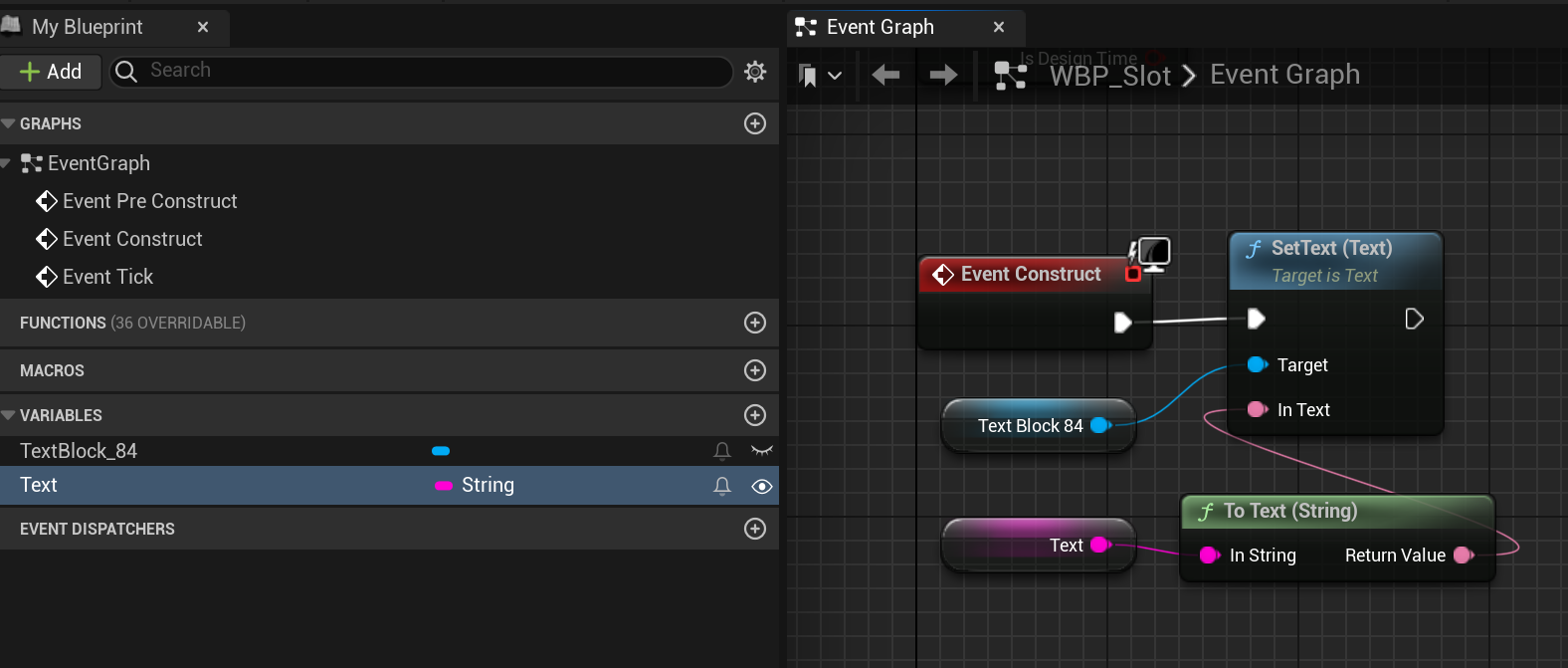Toggle closed-eye visibility of TextBlock_84
Screen dimensions: 1568x668
pyautogui.click(x=762, y=451)
